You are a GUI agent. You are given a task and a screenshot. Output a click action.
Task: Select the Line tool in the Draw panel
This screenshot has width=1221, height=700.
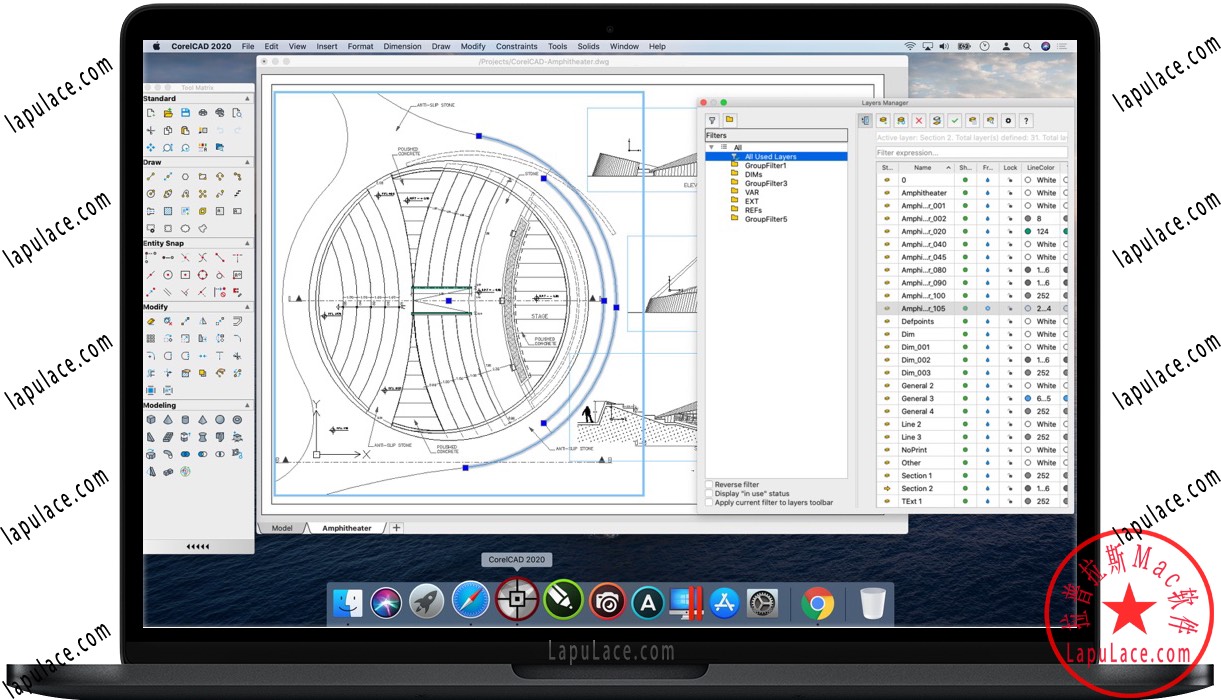click(x=152, y=176)
